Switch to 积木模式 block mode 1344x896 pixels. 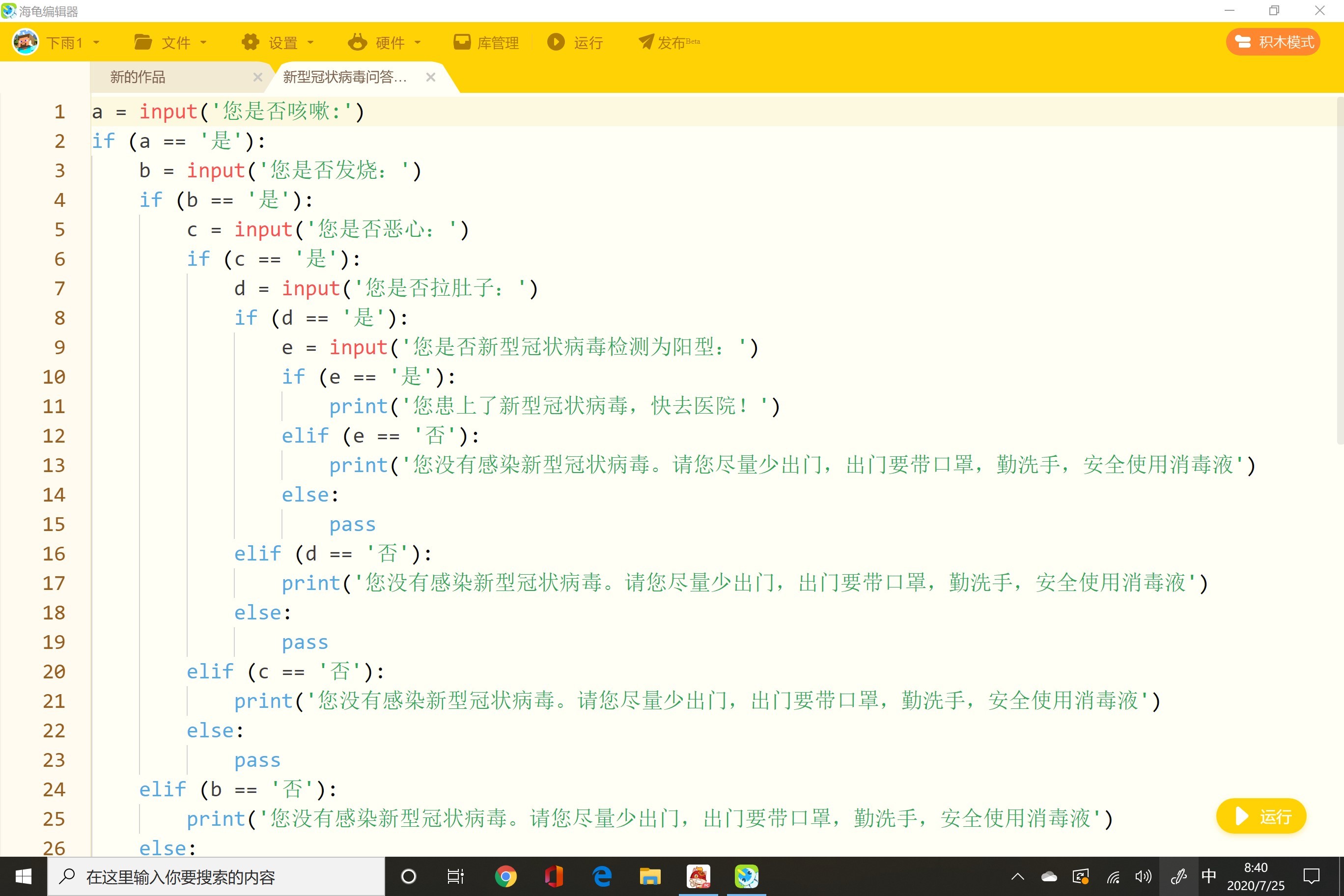click(1273, 42)
